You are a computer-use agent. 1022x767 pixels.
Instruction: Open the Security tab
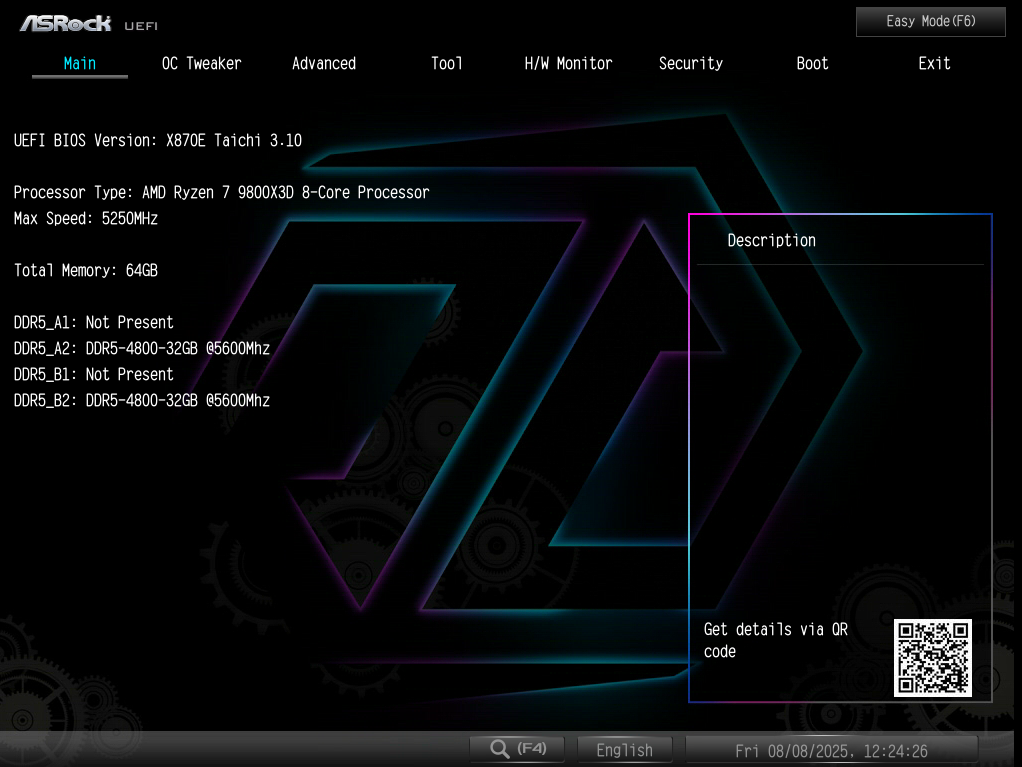[691, 63]
